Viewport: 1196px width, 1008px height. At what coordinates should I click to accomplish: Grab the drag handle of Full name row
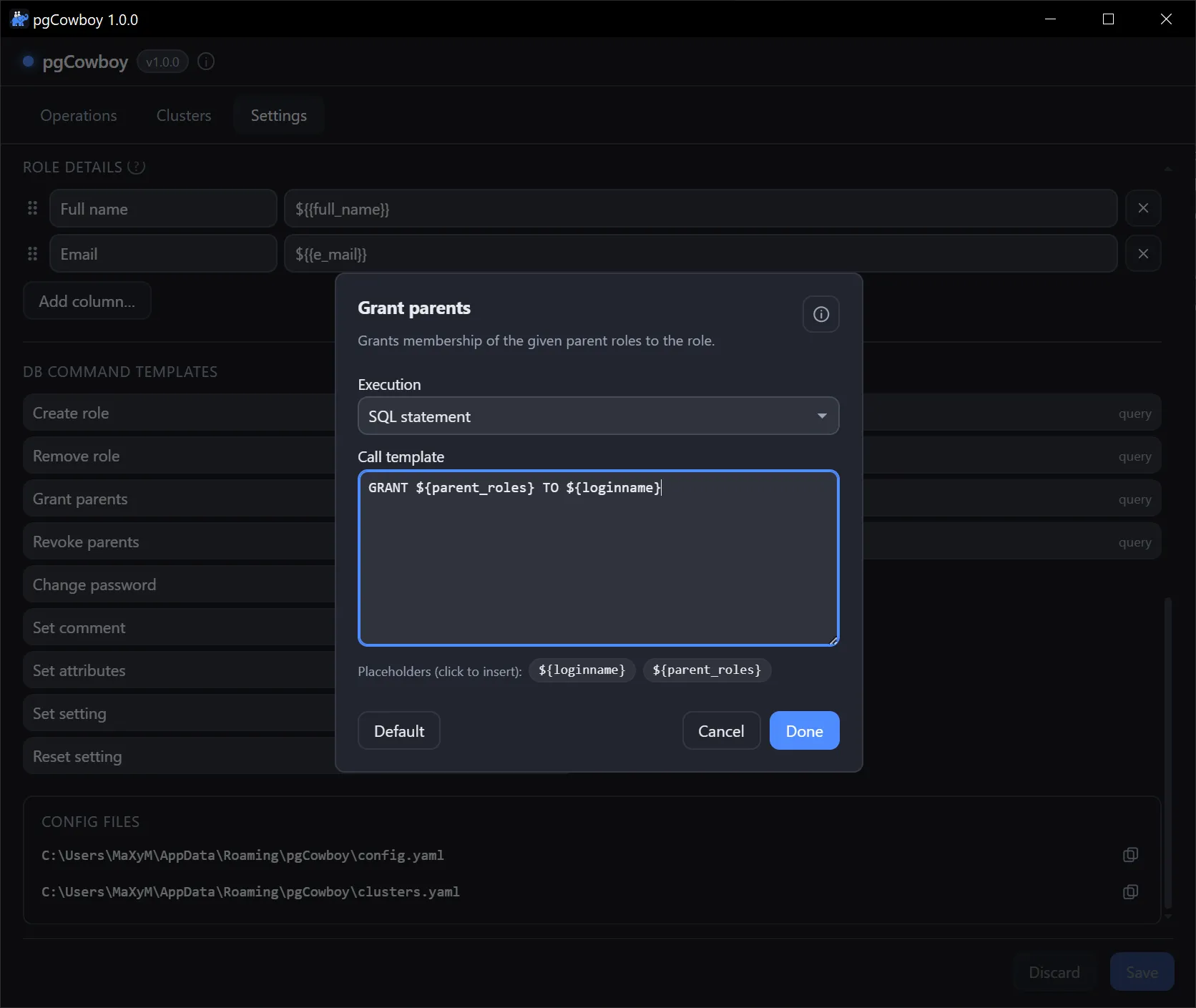tap(32, 208)
